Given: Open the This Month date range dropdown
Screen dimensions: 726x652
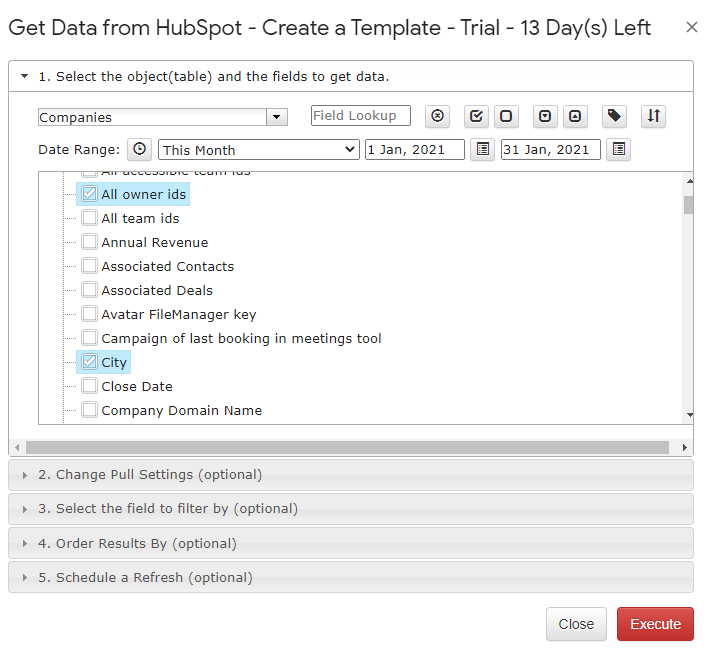Looking at the screenshot, I should coord(258,150).
